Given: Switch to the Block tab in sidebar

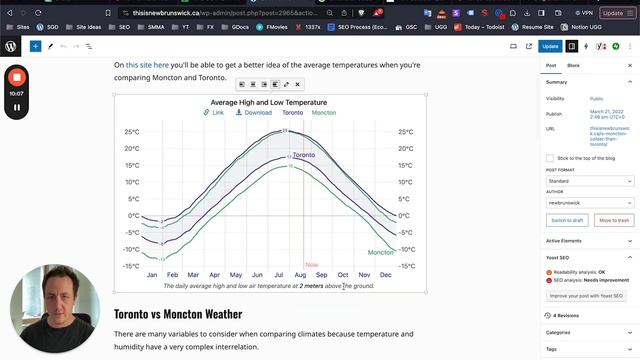Looking at the screenshot, I should point(573,66).
